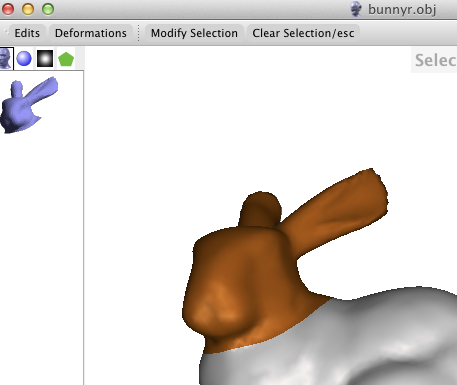The image size is (457, 385).
Task: Click the green zoom window button
Action: pos(48,9)
